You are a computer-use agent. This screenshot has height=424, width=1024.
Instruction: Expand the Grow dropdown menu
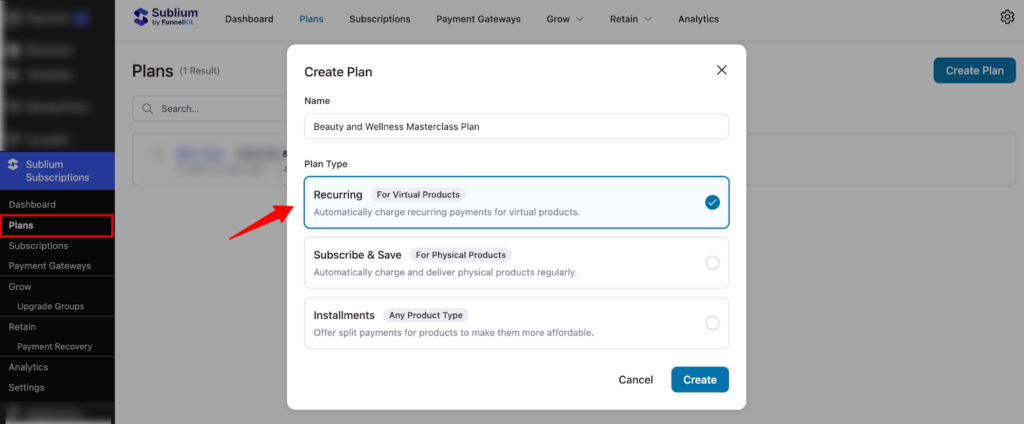565,19
